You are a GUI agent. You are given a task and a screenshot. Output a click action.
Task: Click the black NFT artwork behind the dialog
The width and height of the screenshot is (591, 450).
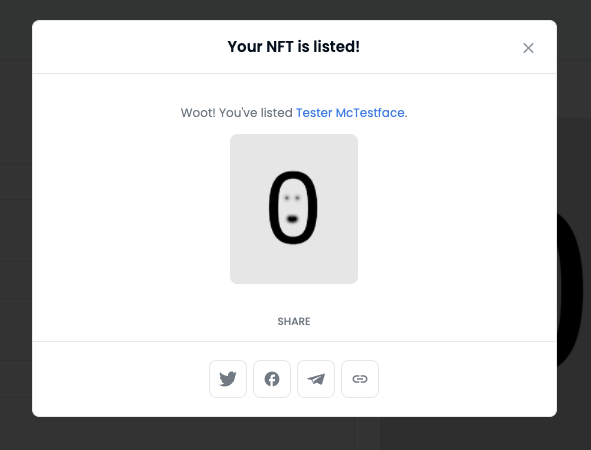570,290
